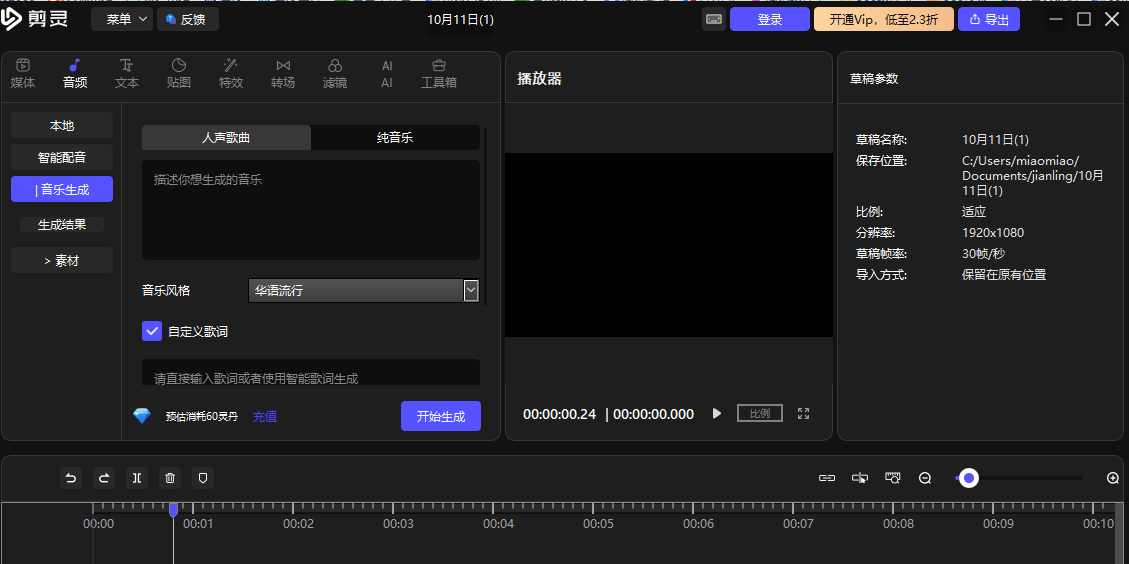This screenshot has width=1129, height=564.
Task: Add a marker with the shield icon
Action: (203, 478)
